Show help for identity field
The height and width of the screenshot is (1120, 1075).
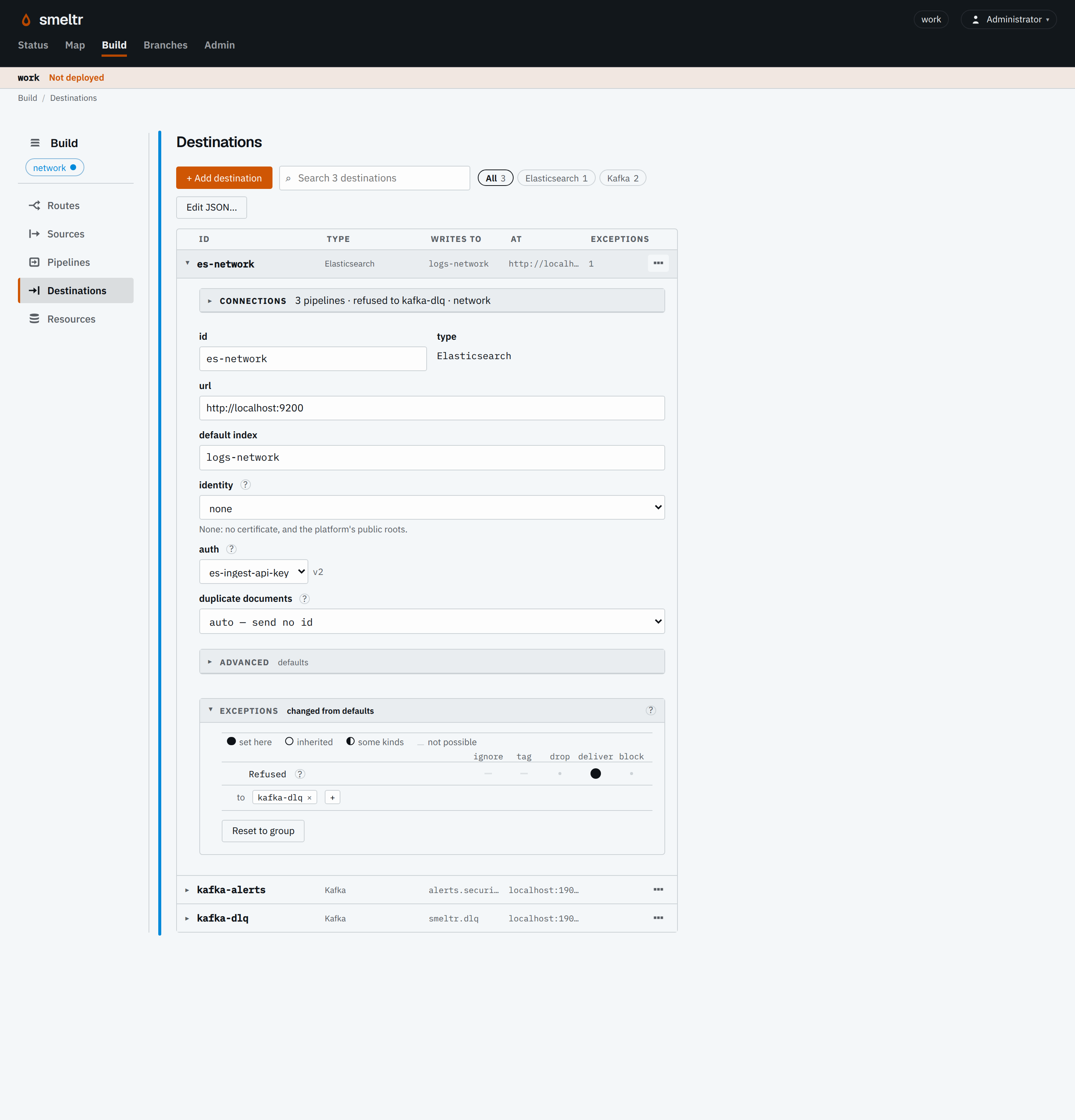tap(246, 485)
